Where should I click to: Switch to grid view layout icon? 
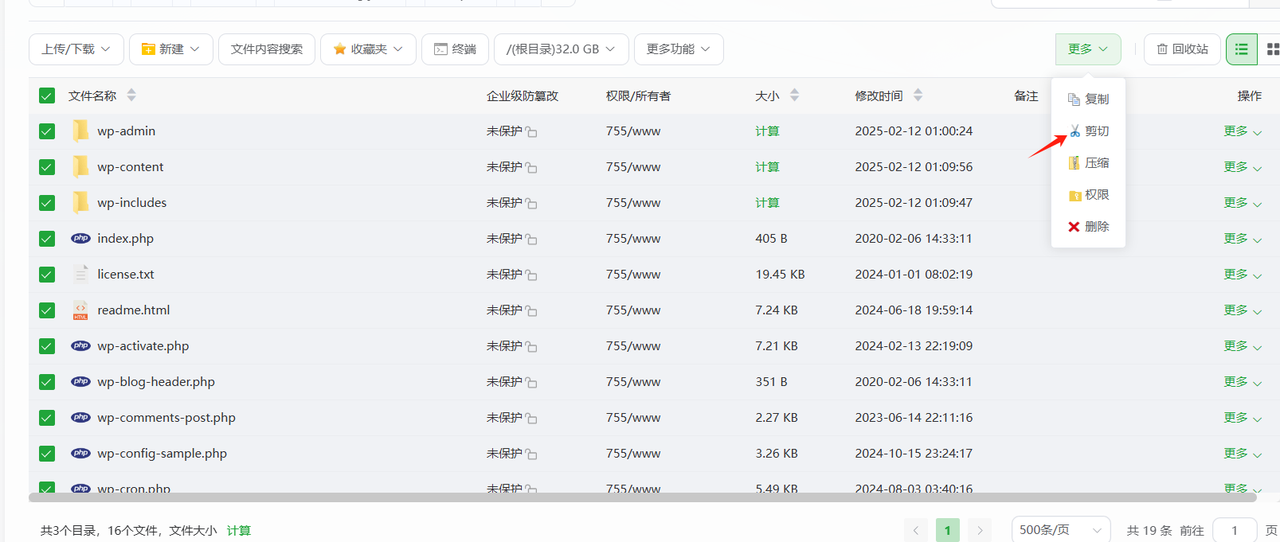(x=1273, y=49)
